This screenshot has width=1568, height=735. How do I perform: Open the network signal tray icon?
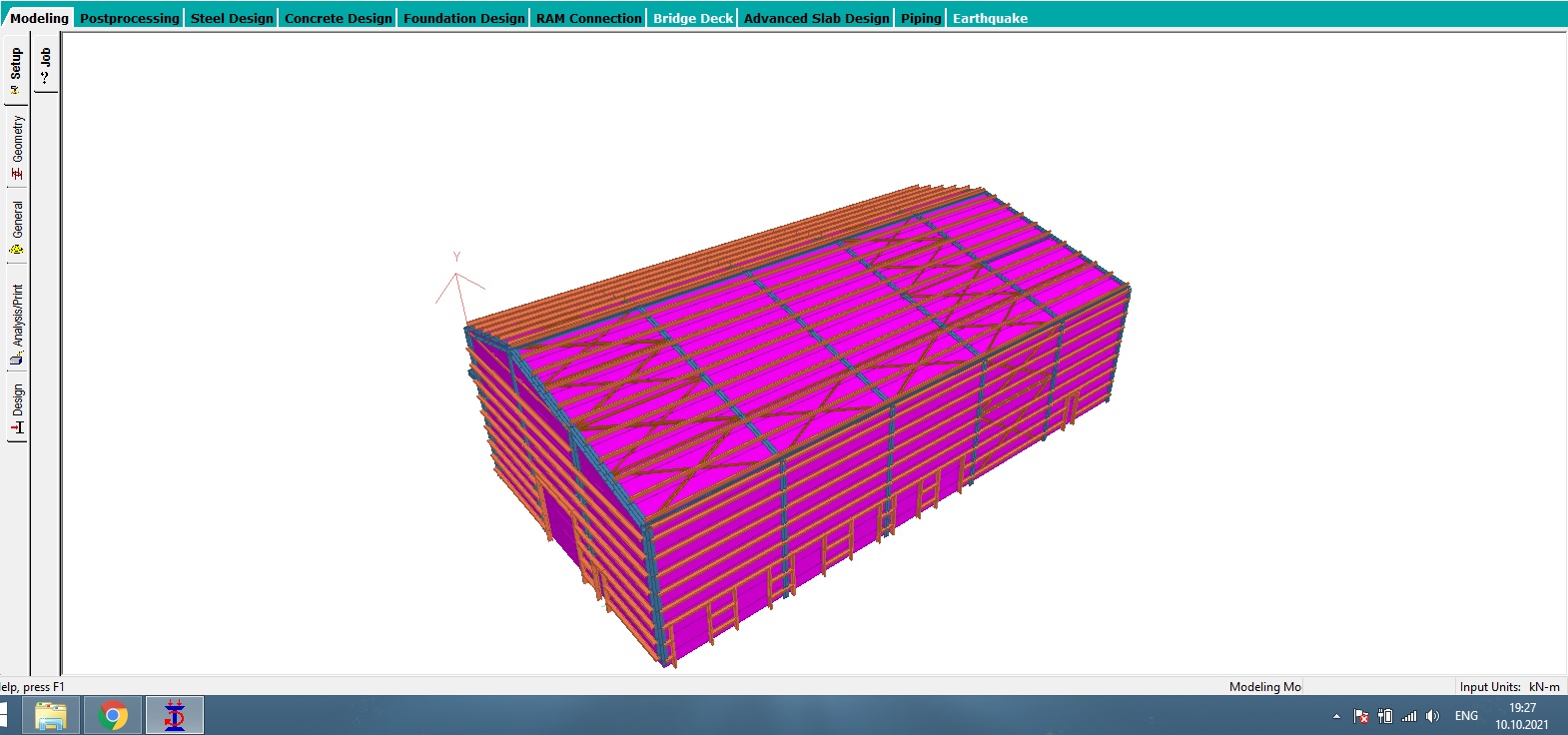pos(1409,716)
